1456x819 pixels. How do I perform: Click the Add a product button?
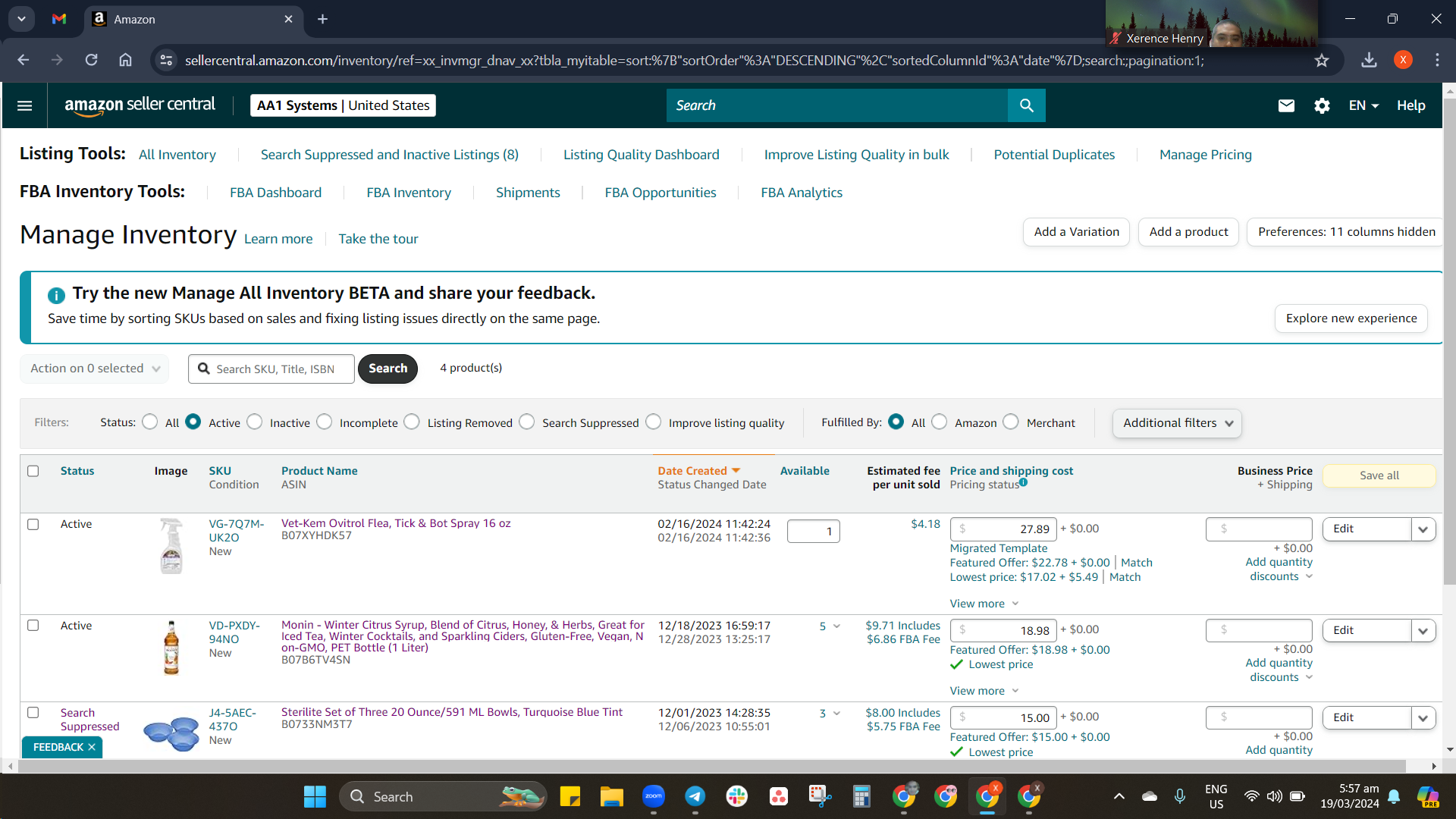click(1188, 232)
